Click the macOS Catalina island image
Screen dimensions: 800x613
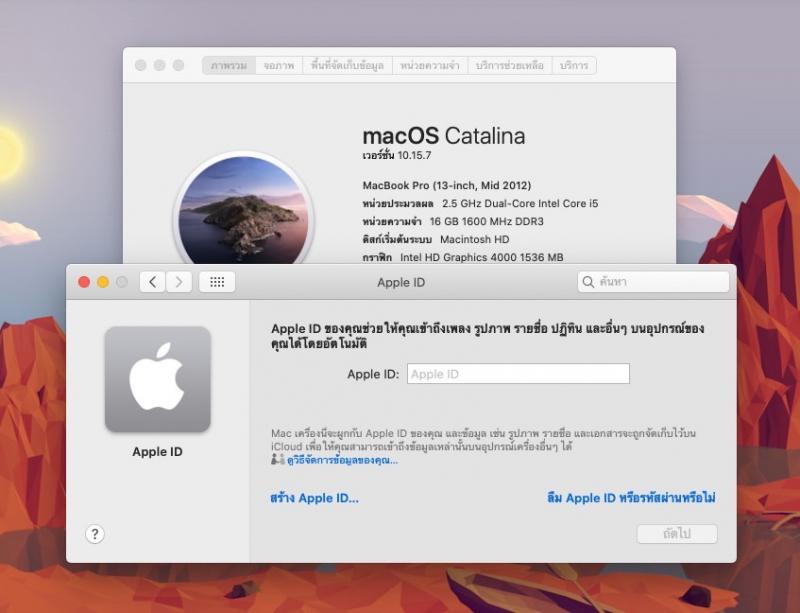click(x=243, y=209)
